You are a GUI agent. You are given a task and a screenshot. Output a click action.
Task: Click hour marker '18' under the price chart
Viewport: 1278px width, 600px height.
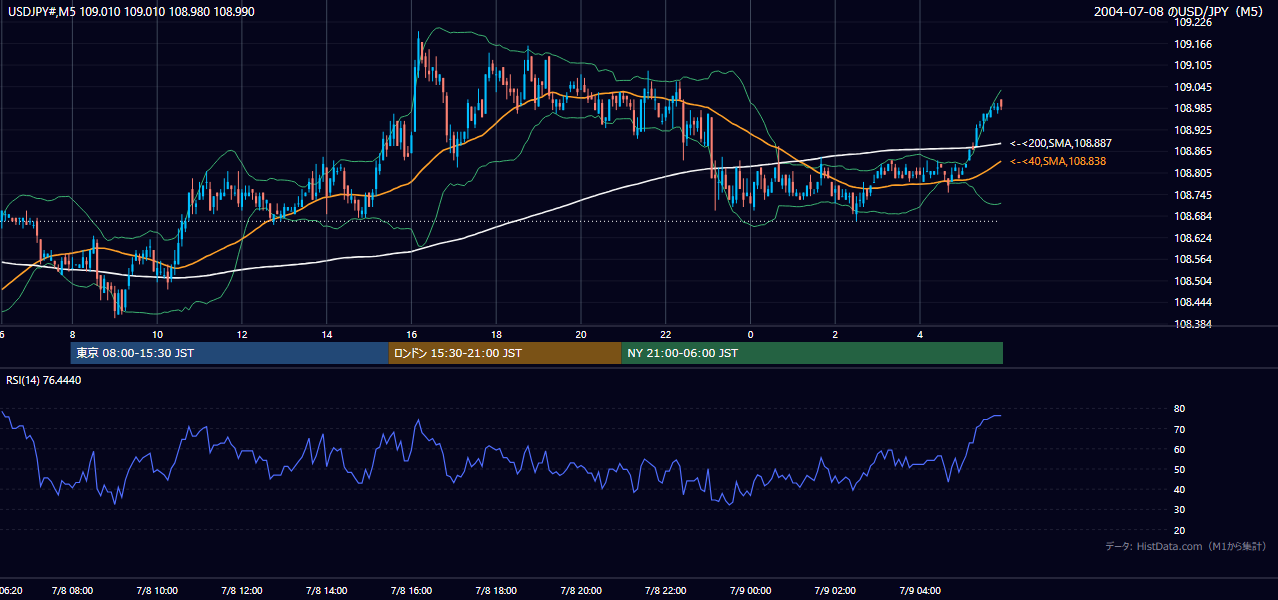coord(496,334)
